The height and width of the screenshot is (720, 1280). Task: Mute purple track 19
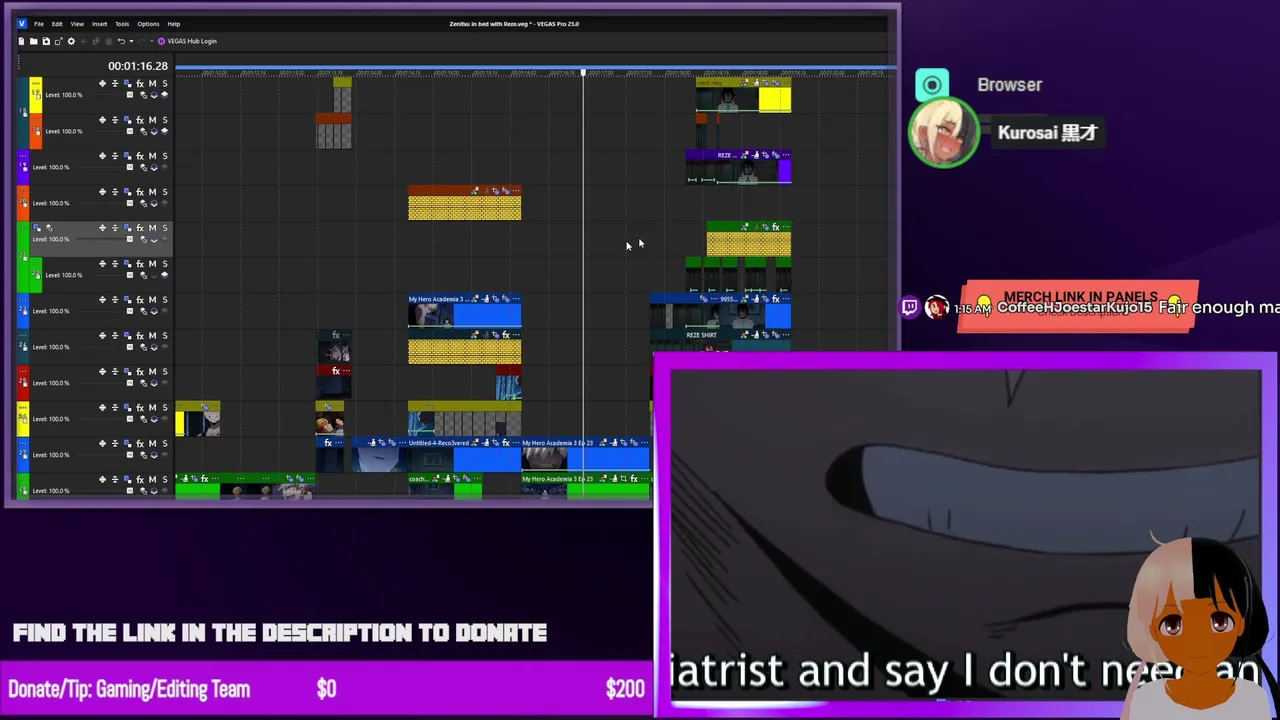point(152,156)
